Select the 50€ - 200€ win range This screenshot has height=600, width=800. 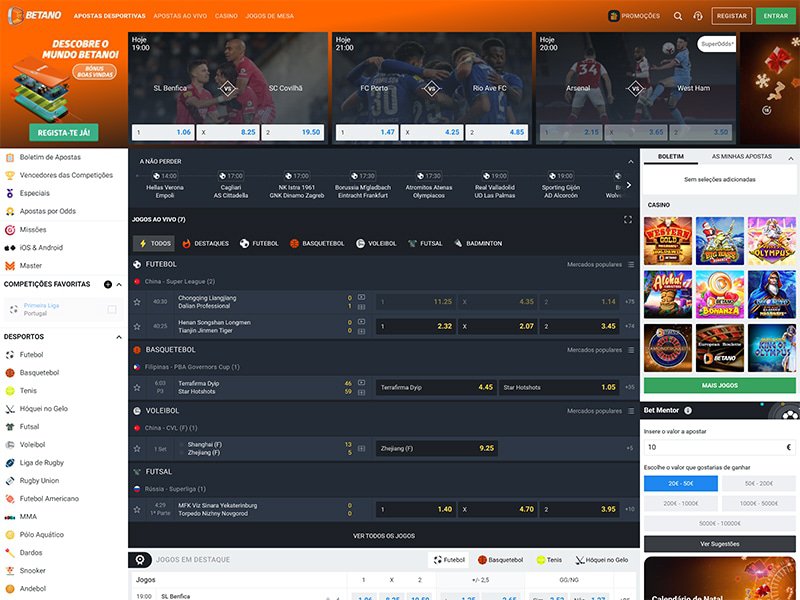point(759,483)
